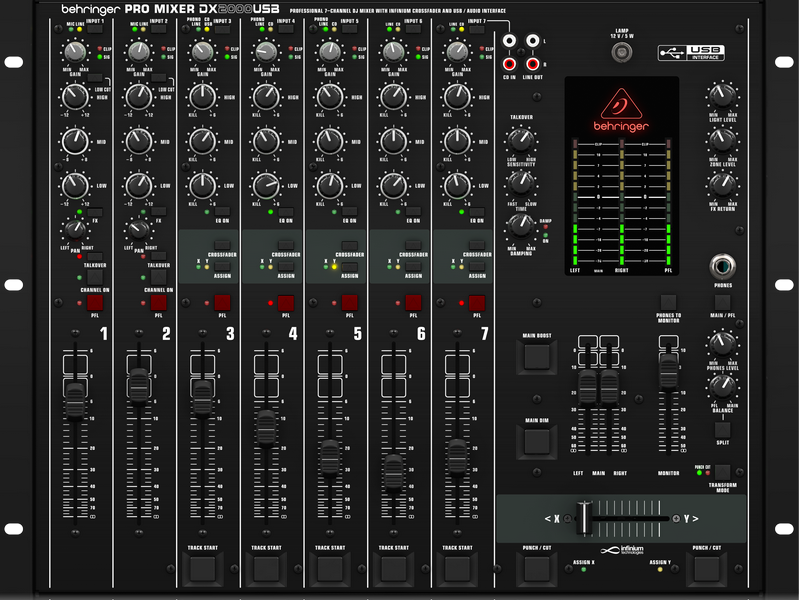Image resolution: width=799 pixels, height=600 pixels.
Task: Click the Input 3 source selector button
Action: [222, 30]
